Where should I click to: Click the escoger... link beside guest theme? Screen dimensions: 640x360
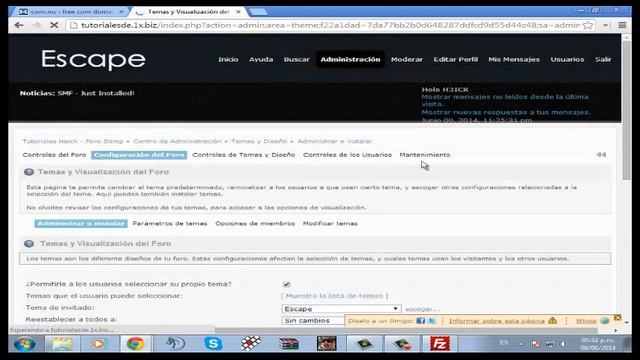[422, 309]
